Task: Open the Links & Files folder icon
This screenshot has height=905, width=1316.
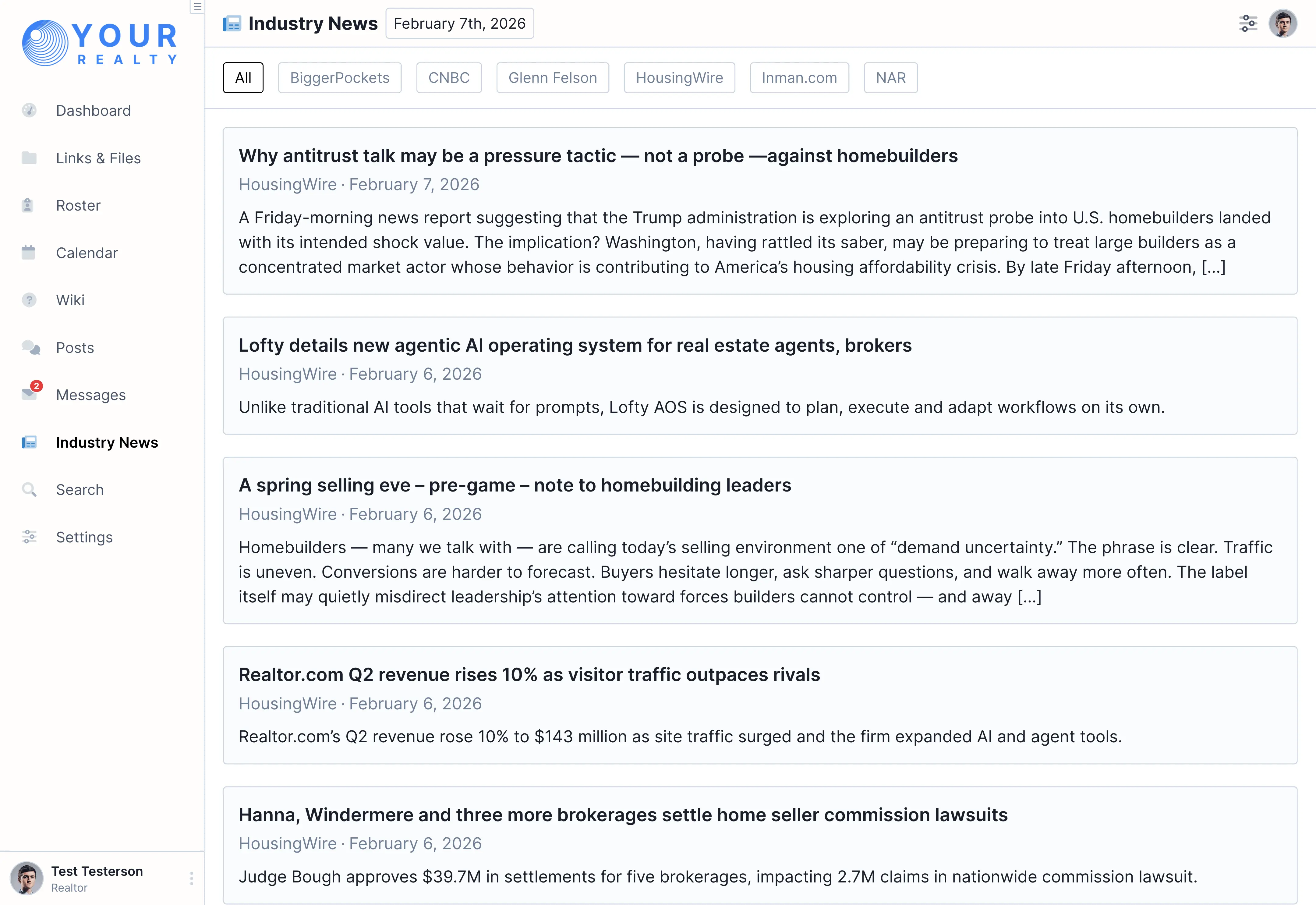Action: tap(29, 158)
